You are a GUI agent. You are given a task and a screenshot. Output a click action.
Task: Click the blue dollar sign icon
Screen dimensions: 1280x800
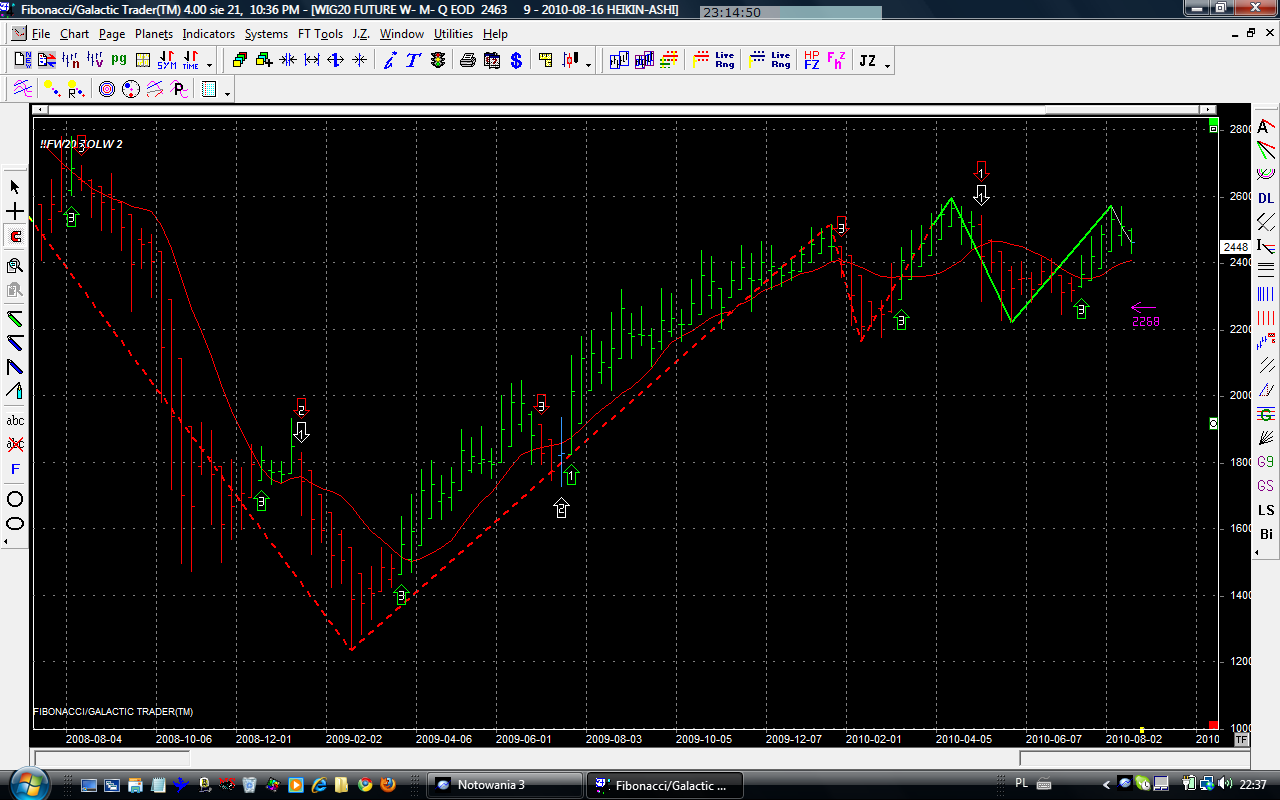tap(516, 61)
